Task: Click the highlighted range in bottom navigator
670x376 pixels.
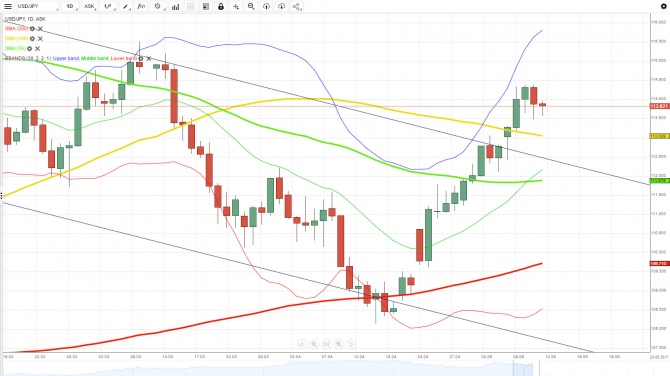Action: 523,369
